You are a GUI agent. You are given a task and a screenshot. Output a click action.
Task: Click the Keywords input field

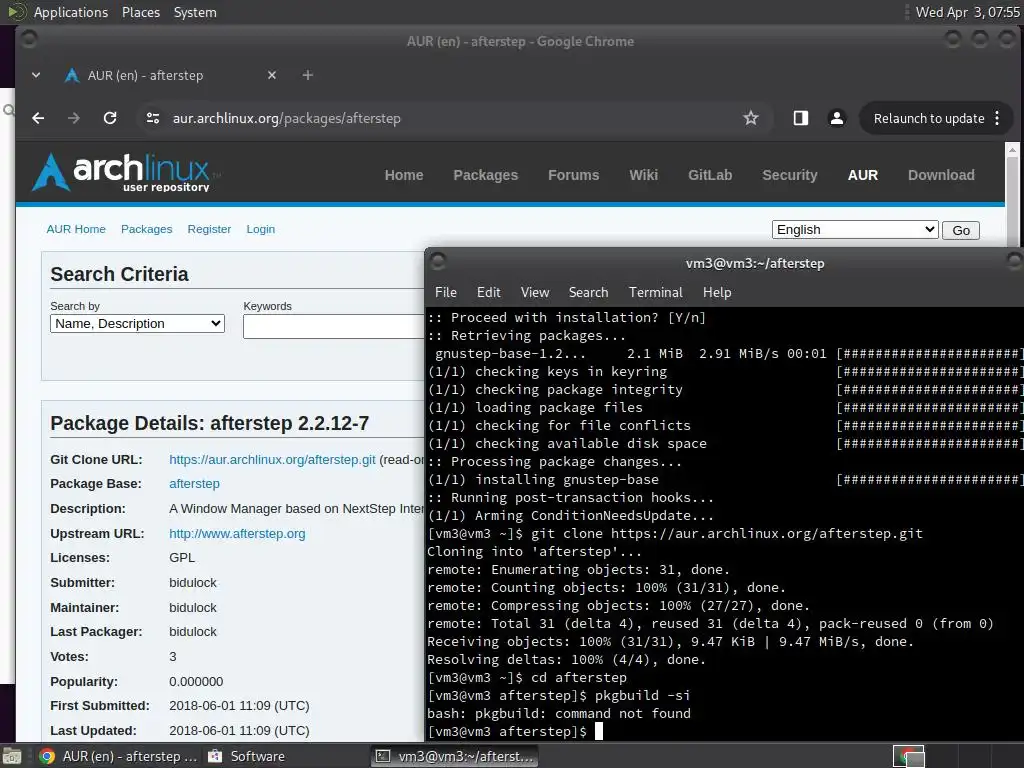[334, 327]
